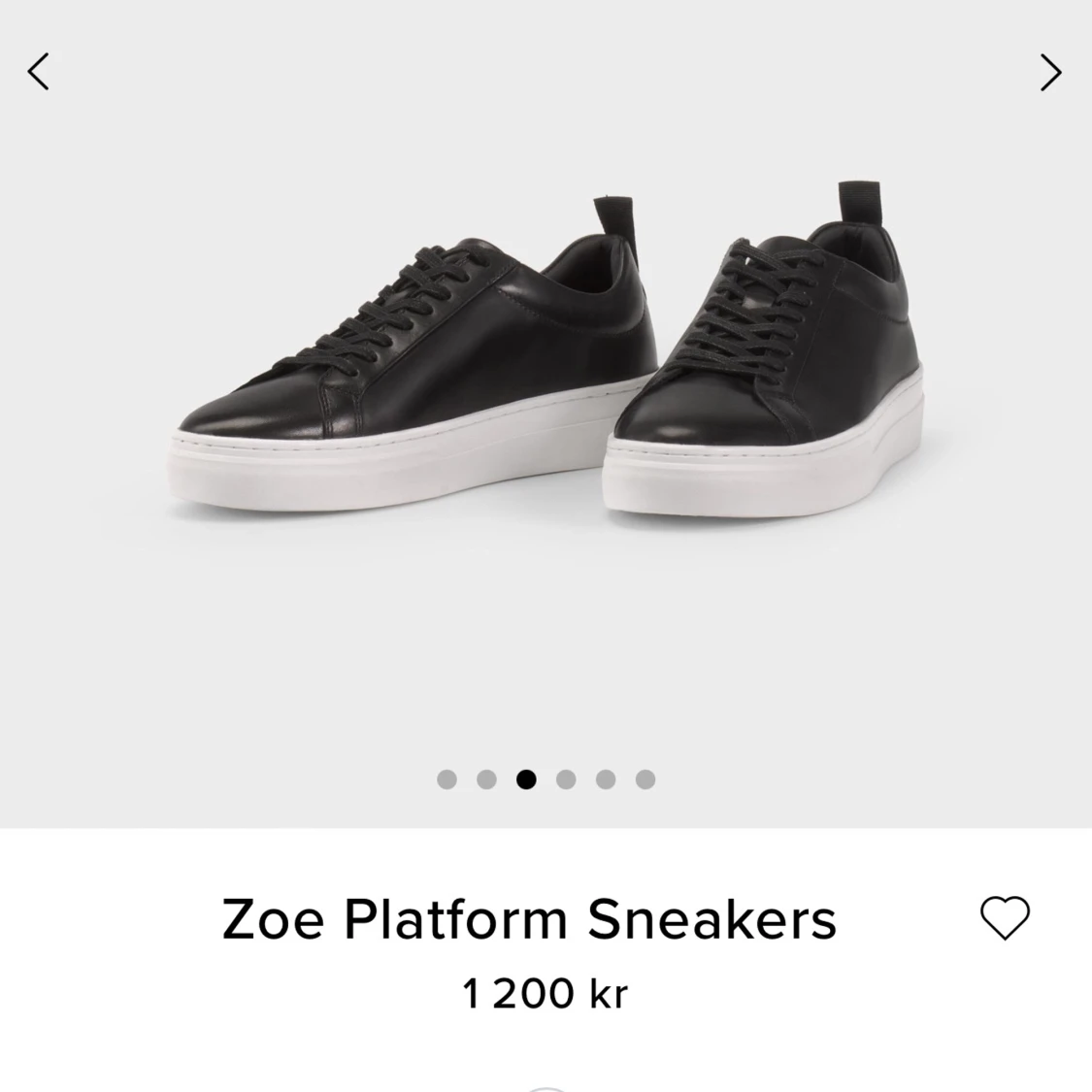1092x1092 pixels.
Task: Open the Zoe Platform Sneakers title
Action: (x=529, y=919)
